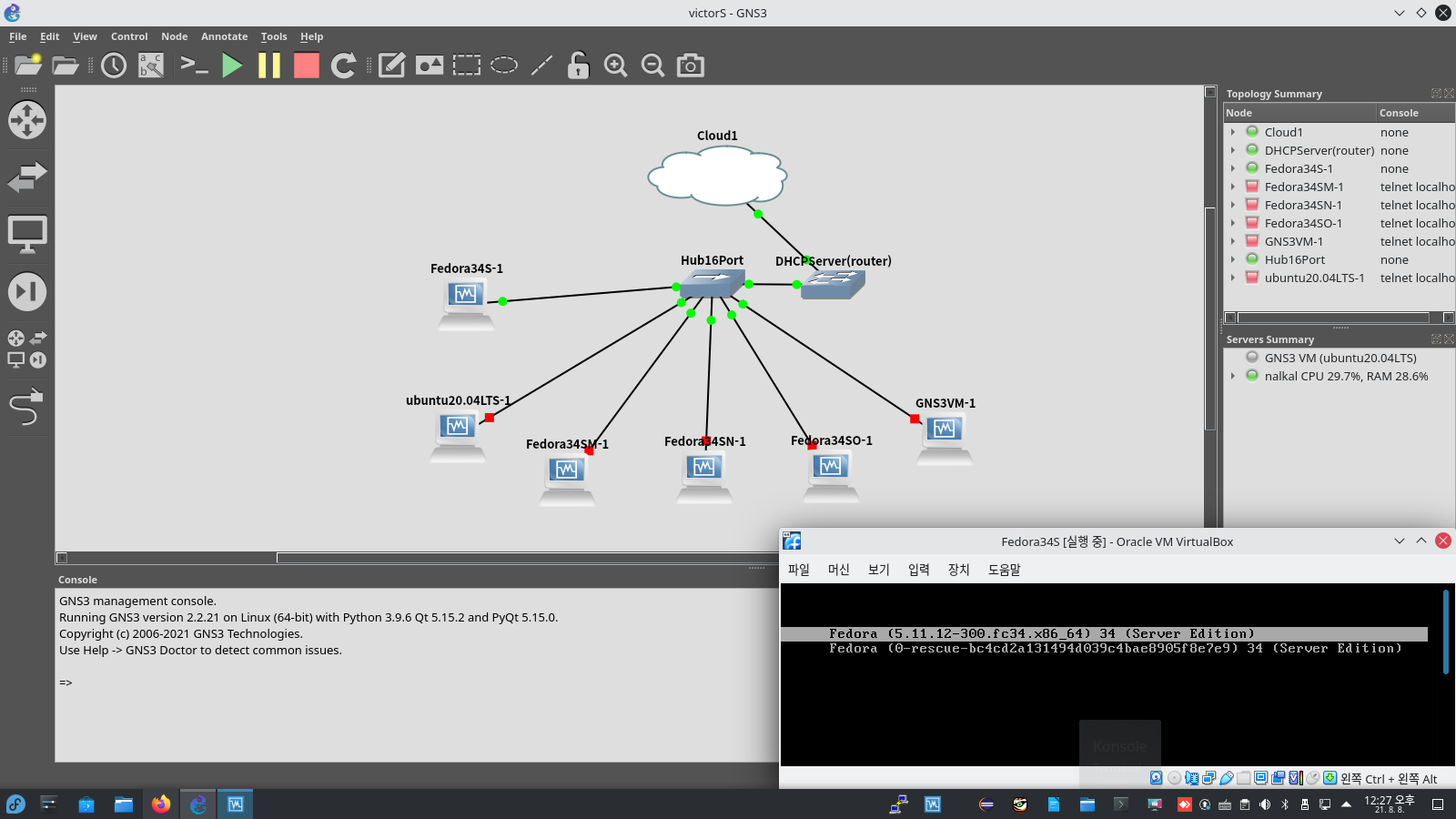Screen dimensions: 1456x819
Task: Select the Cloud1 node on canvas
Action: click(717, 174)
